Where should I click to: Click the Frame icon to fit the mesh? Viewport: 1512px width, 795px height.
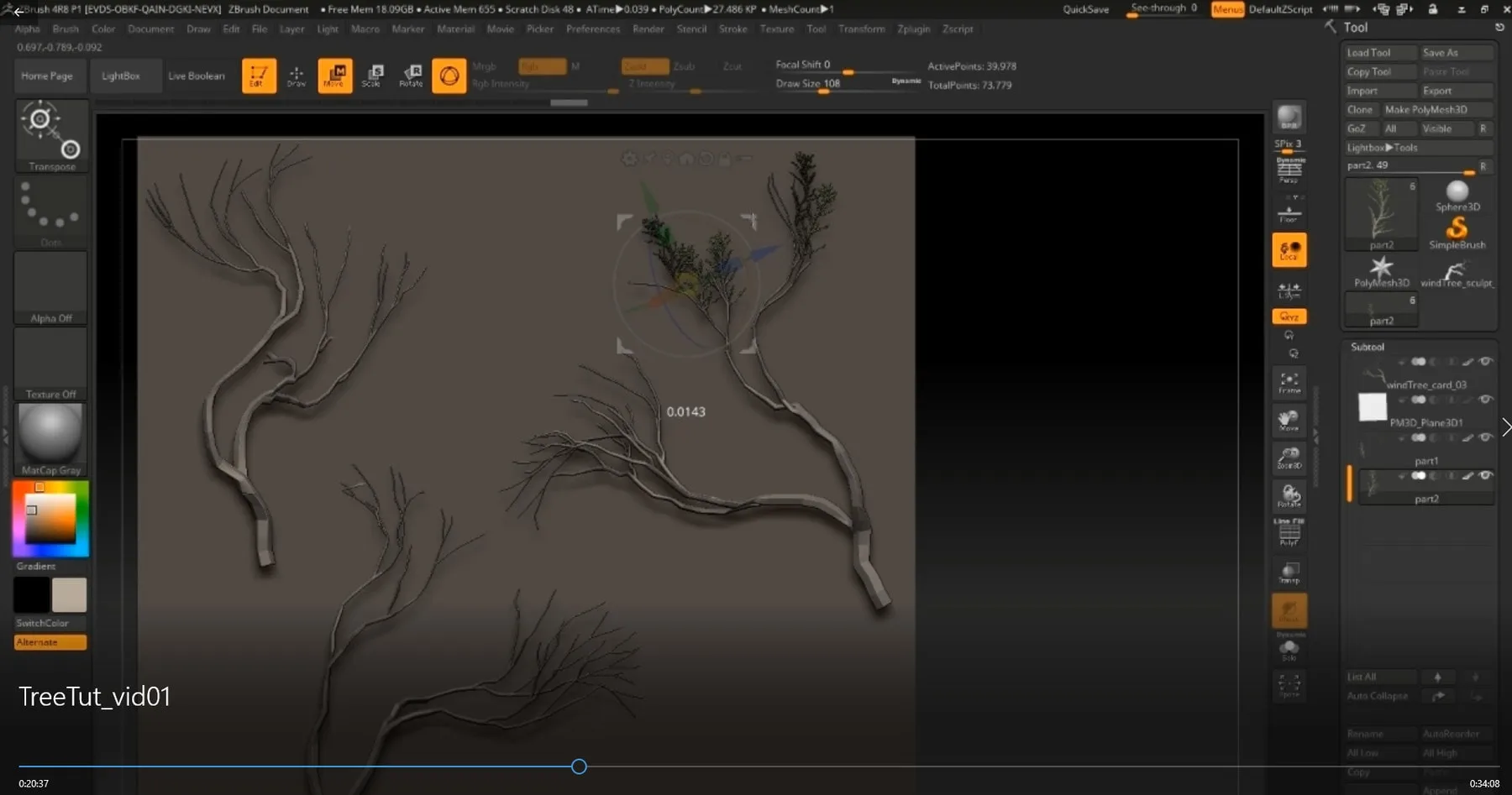pos(1290,384)
